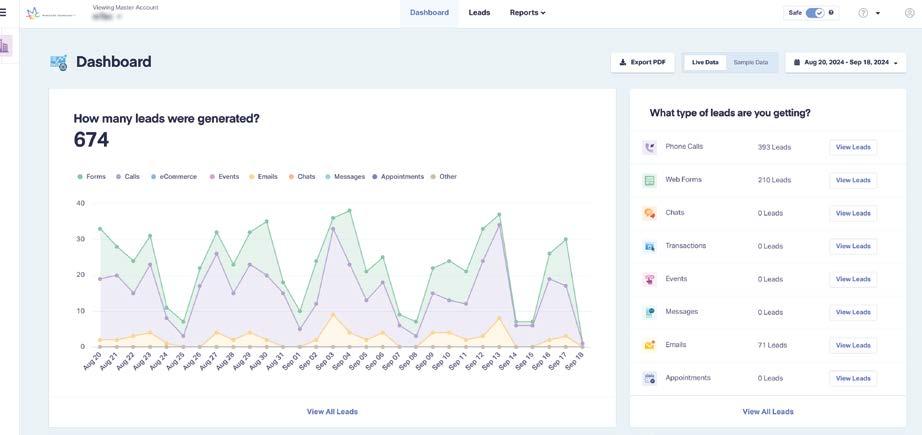Go to the Leads tab
This screenshot has width=922, height=435.
(479, 13)
